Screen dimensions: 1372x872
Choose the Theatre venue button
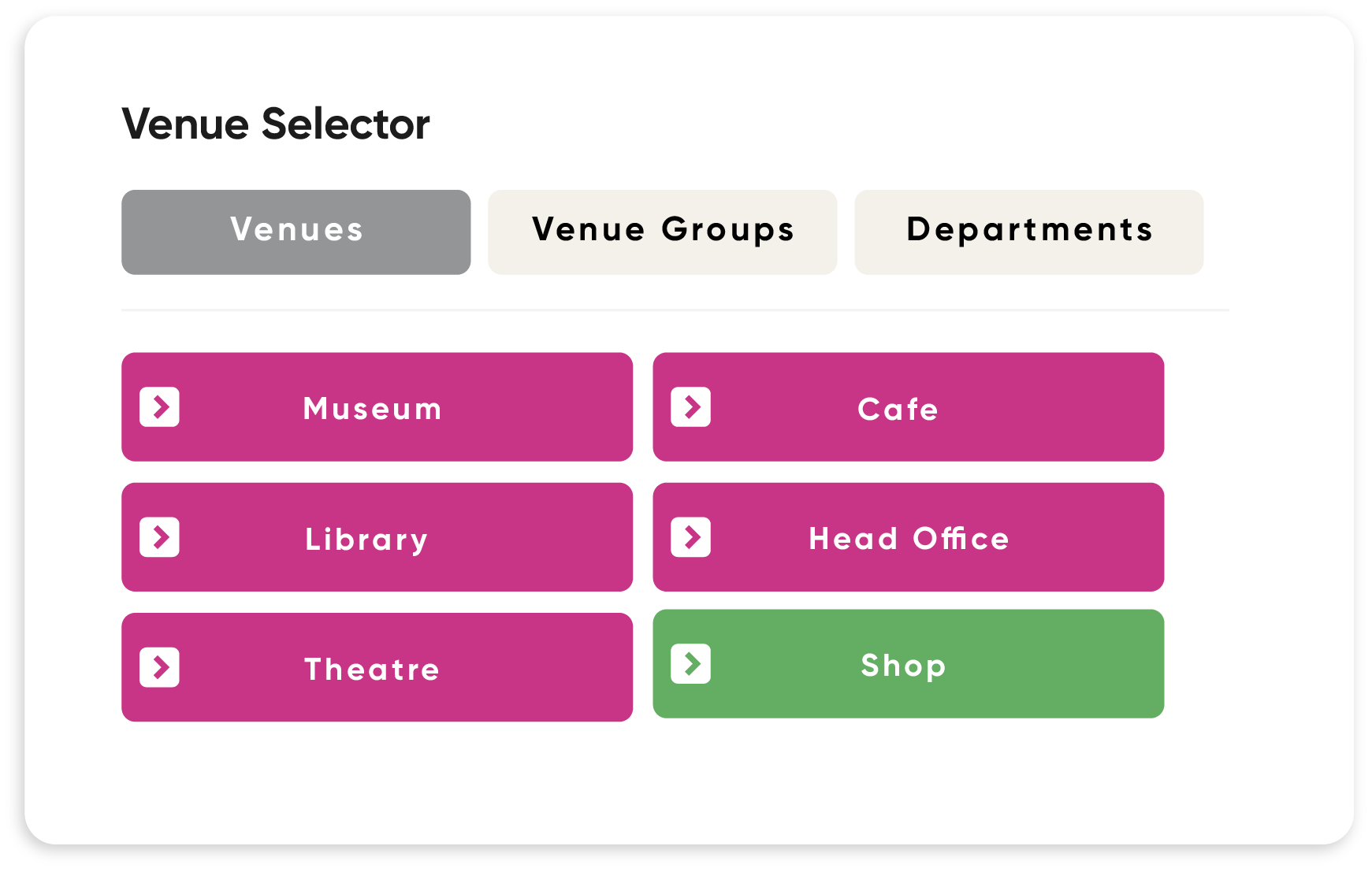377,667
